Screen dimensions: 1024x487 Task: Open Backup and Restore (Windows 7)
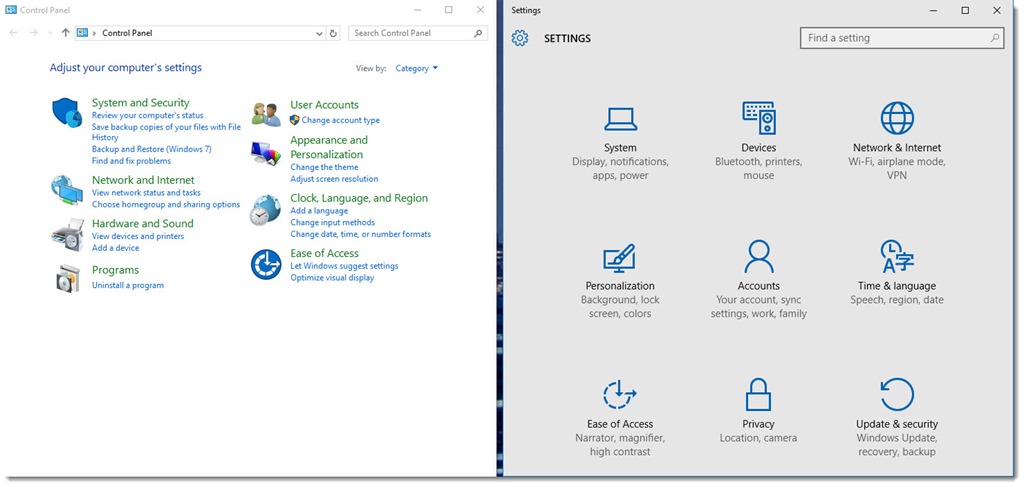pyautogui.click(x=152, y=149)
